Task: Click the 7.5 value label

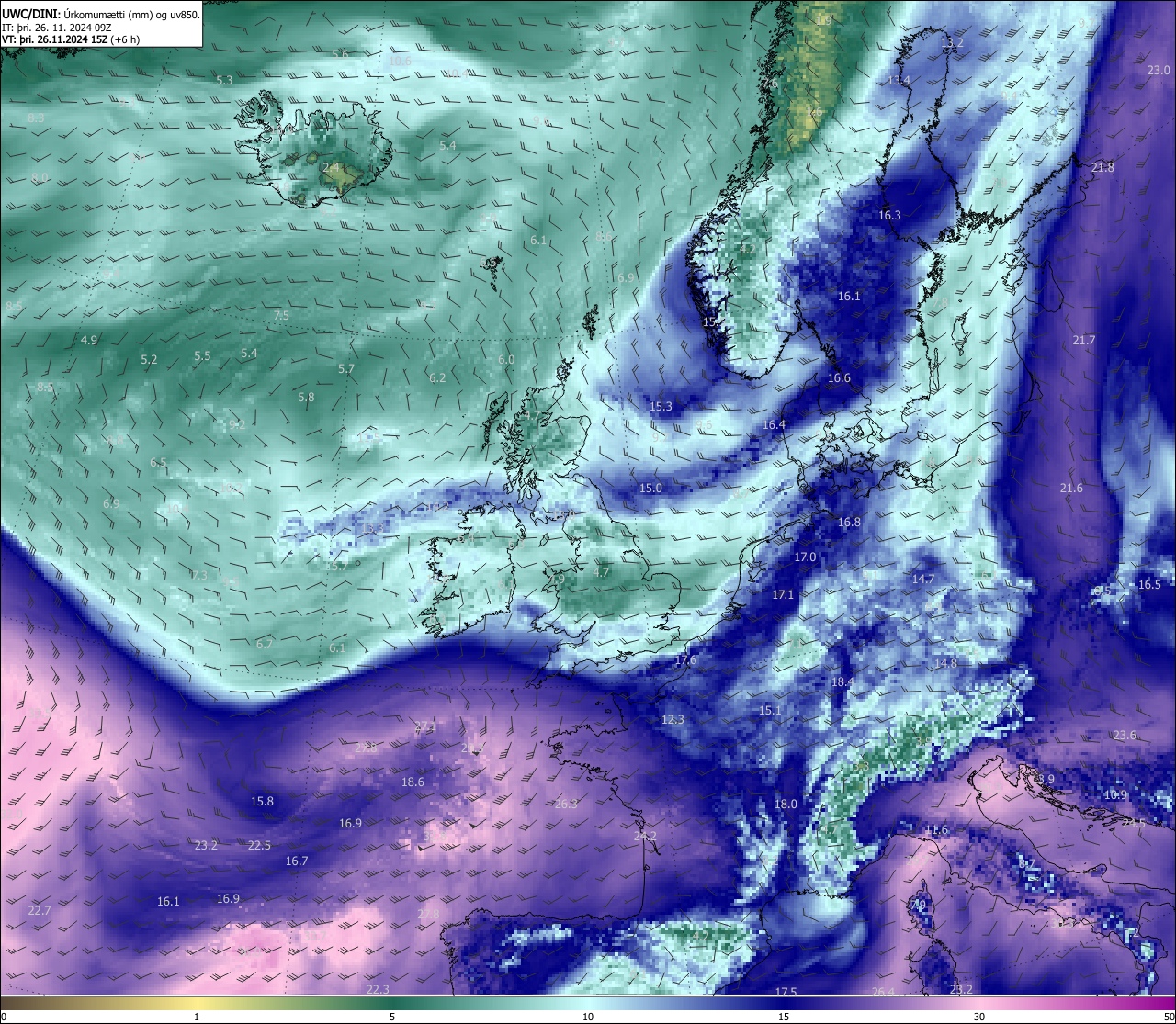Action: coord(281,315)
